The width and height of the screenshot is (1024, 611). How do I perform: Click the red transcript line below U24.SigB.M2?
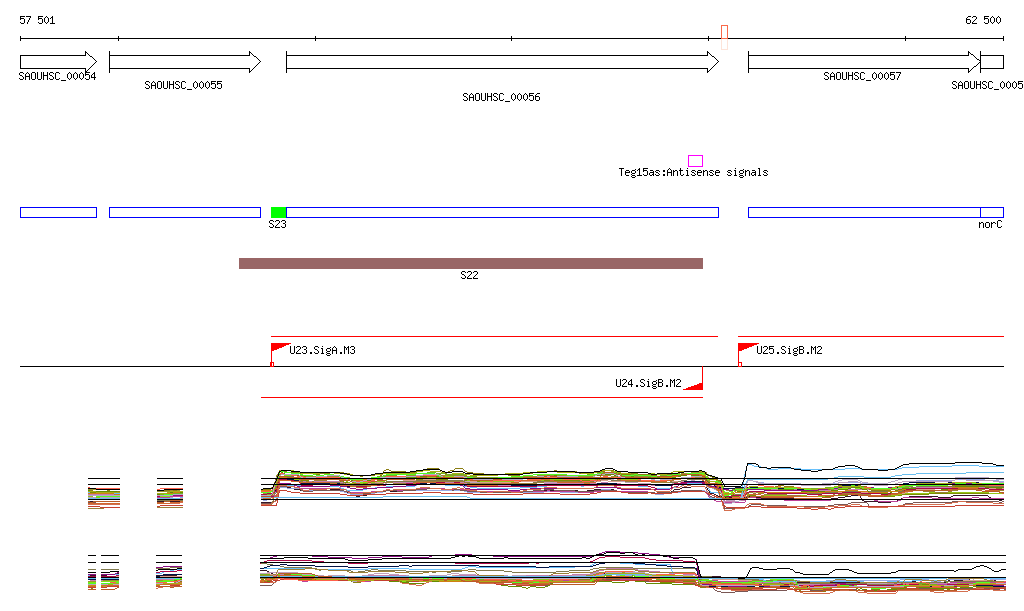coord(482,397)
